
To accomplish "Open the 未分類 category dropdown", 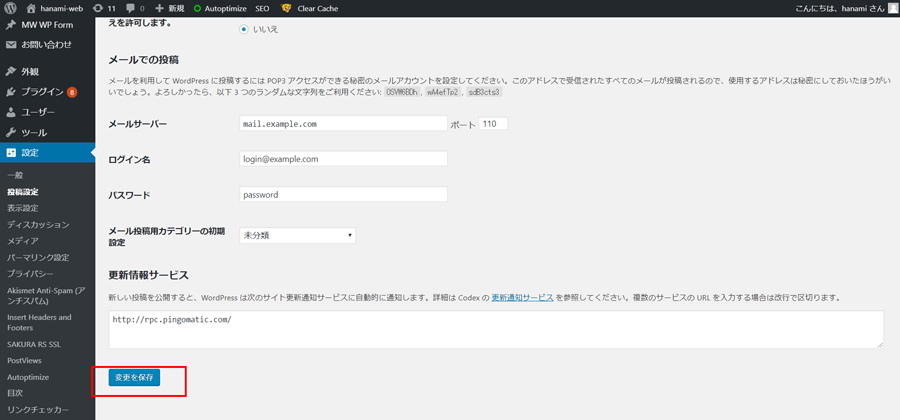I will 297,236.
